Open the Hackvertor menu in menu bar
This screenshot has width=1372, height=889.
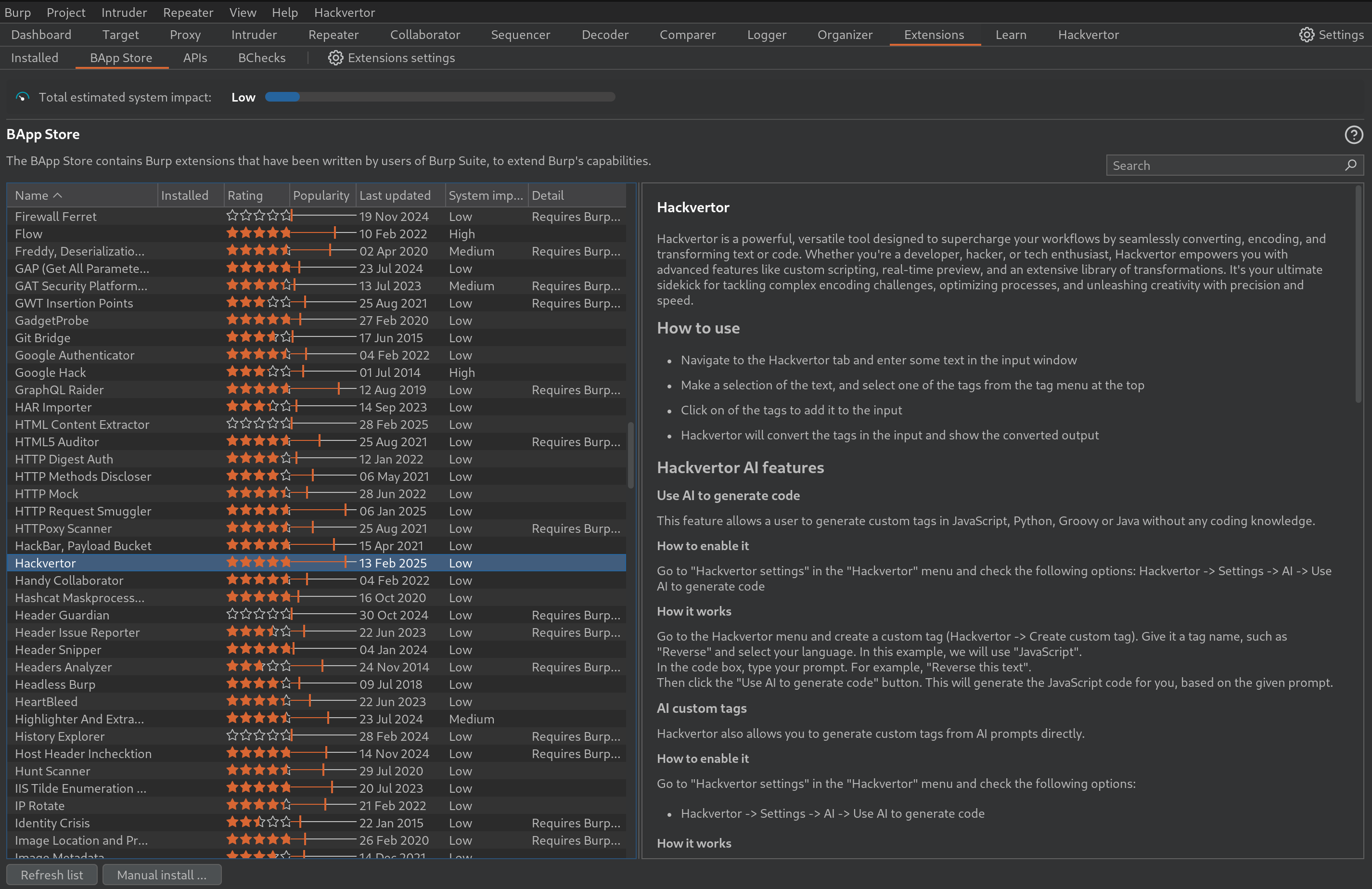pyautogui.click(x=344, y=12)
